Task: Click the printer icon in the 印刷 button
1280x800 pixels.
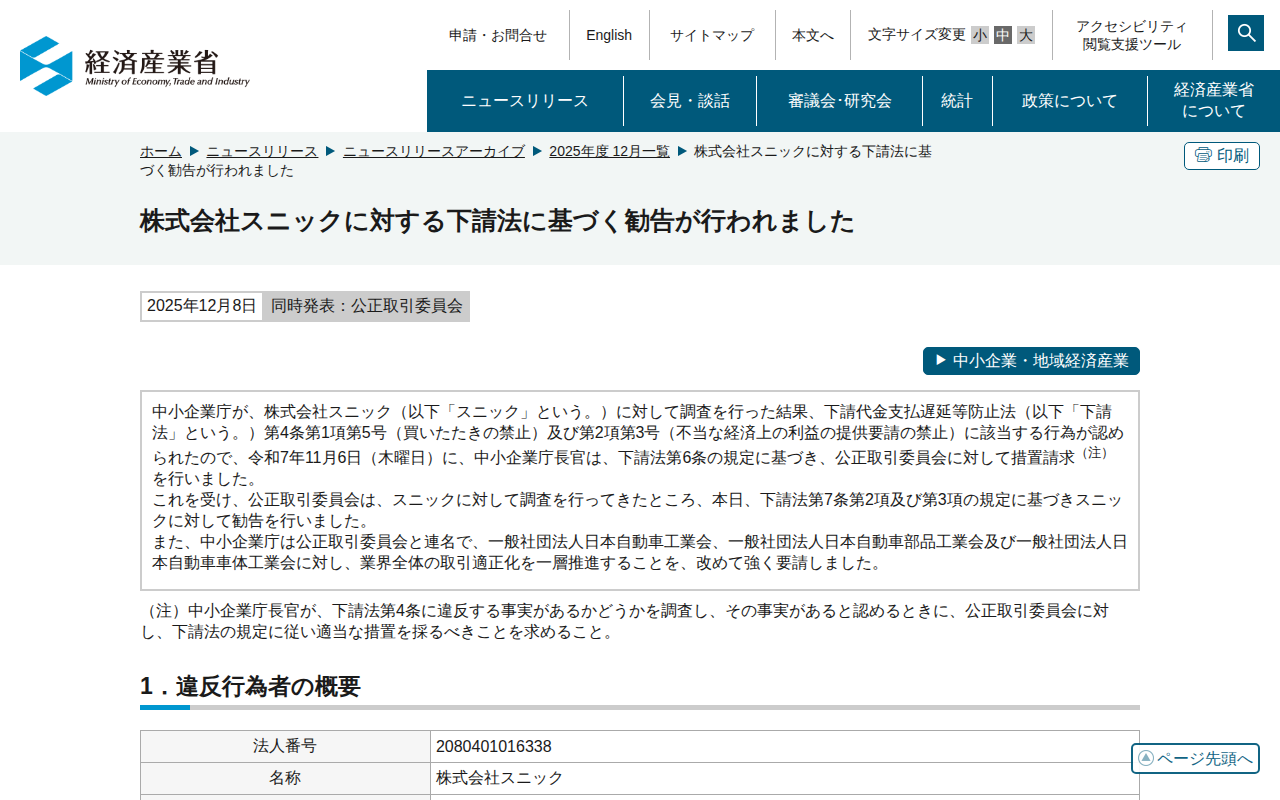Action: [x=1203, y=156]
